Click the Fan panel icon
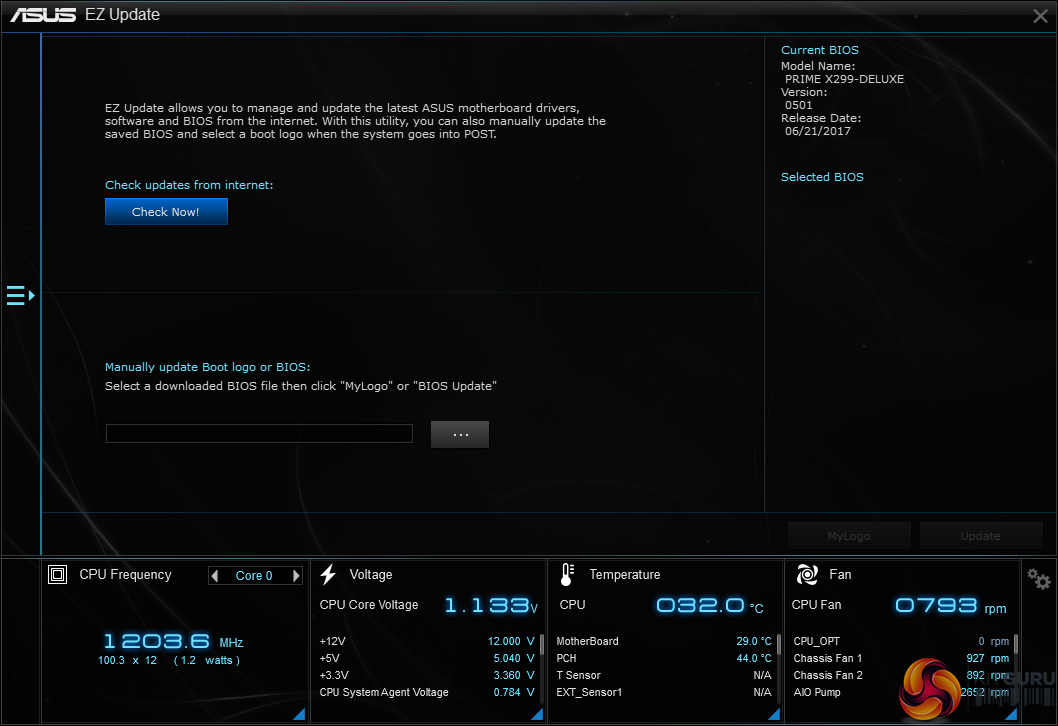Viewport: 1058px width, 726px height. point(807,574)
